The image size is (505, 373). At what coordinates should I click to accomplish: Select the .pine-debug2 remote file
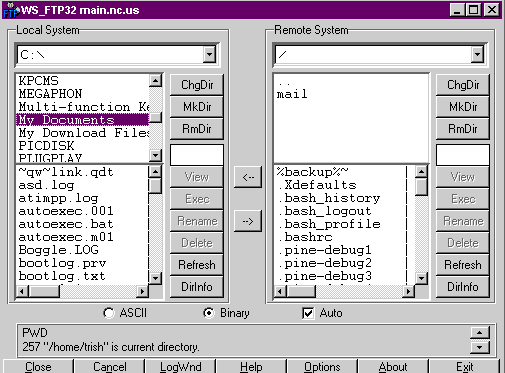coord(344,263)
